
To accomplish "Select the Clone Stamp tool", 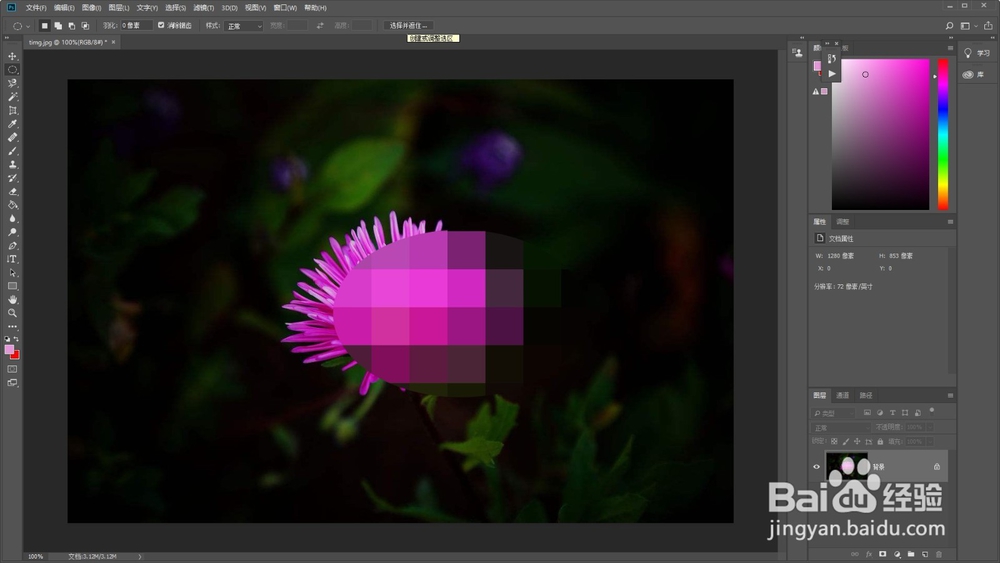I will pos(12,165).
